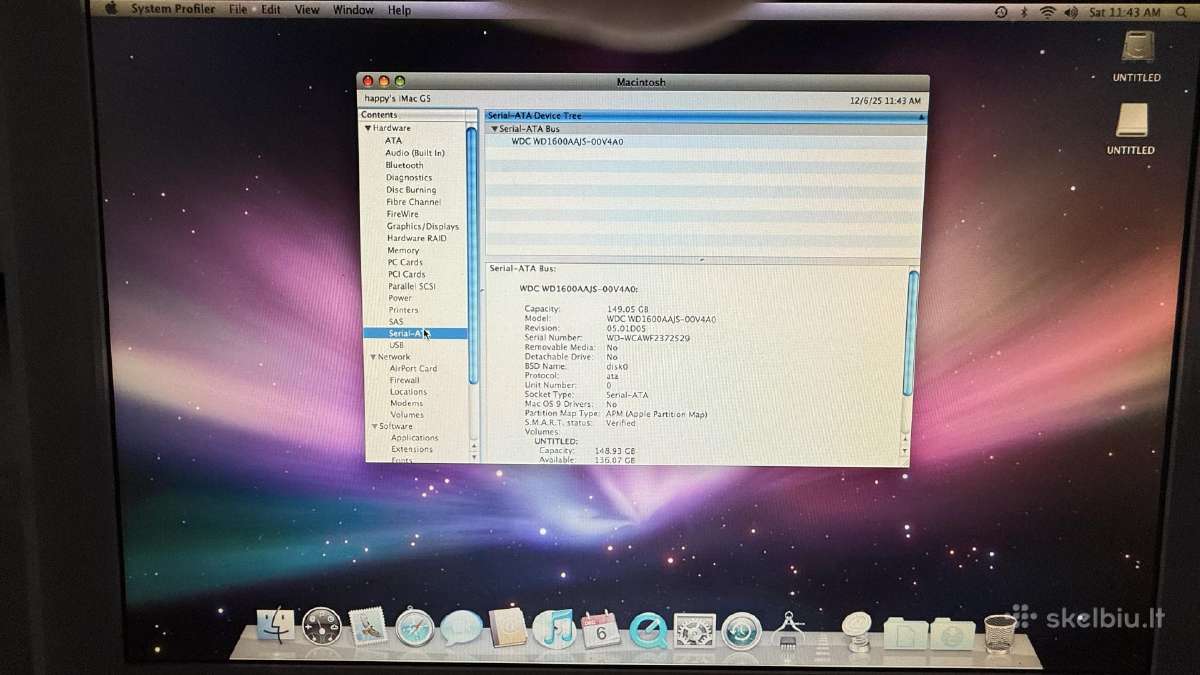Select Disc Burning in the sidebar
Image resolution: width=1200 pixels, height=675 pixels.
411,190
